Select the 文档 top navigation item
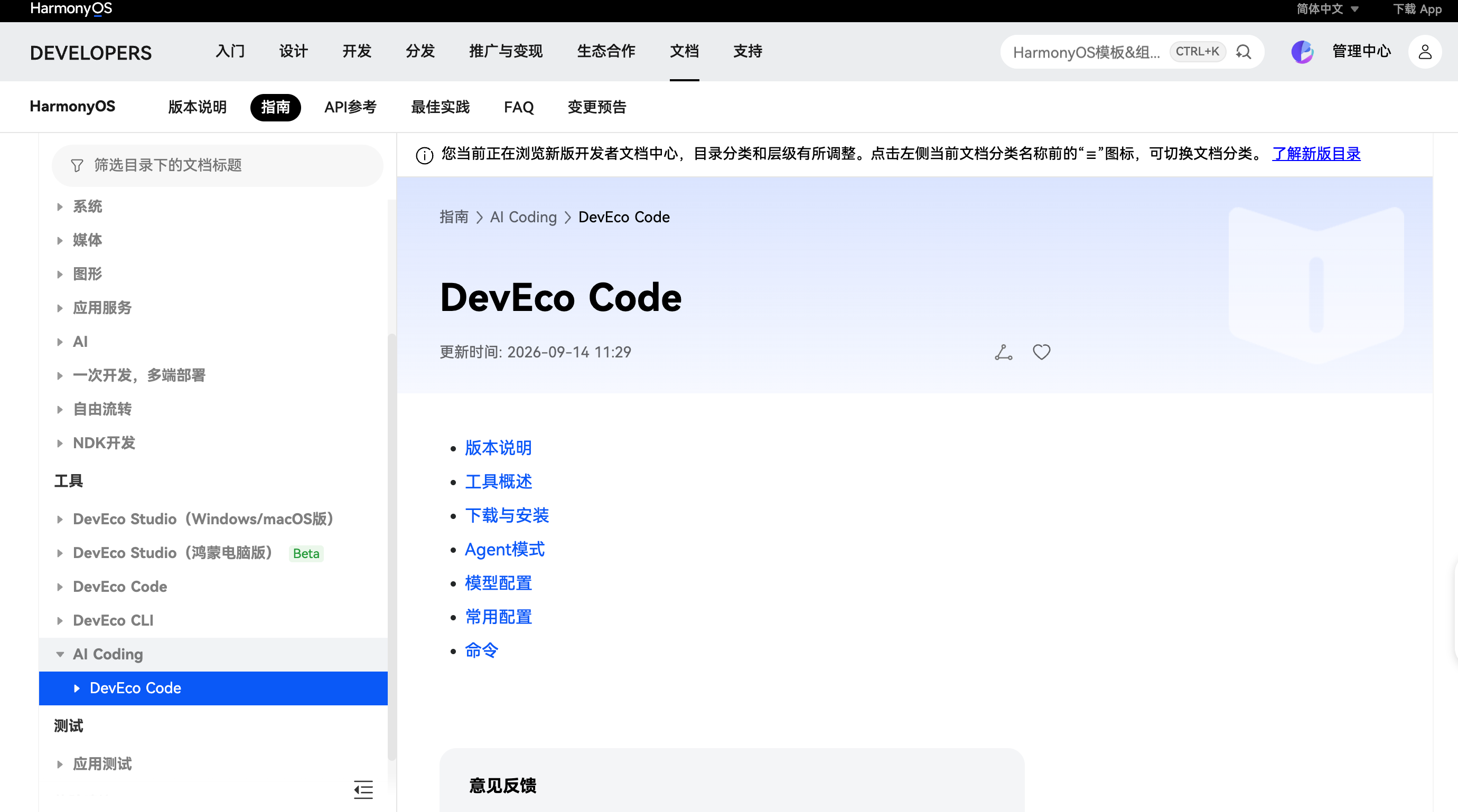 click(x=684, y=52)
